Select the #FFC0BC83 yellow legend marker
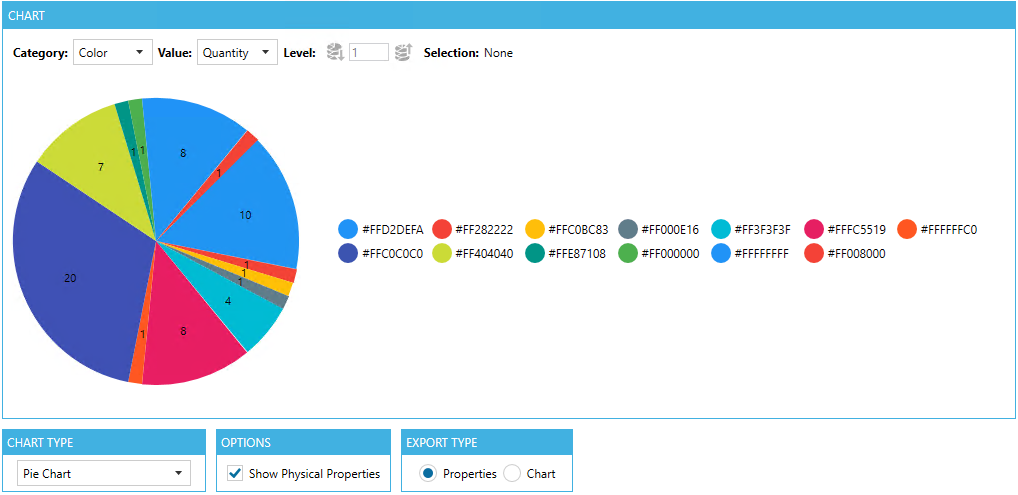 (x=535, y=229)
